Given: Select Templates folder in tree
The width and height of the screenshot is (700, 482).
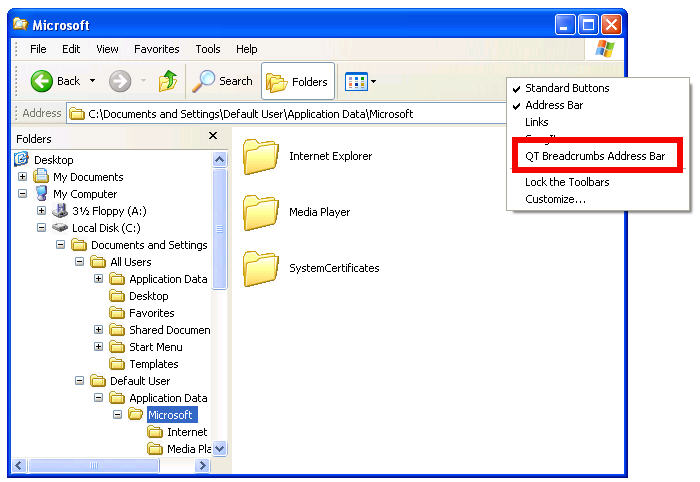Looking at the screenshot, I should coord(154,364).
